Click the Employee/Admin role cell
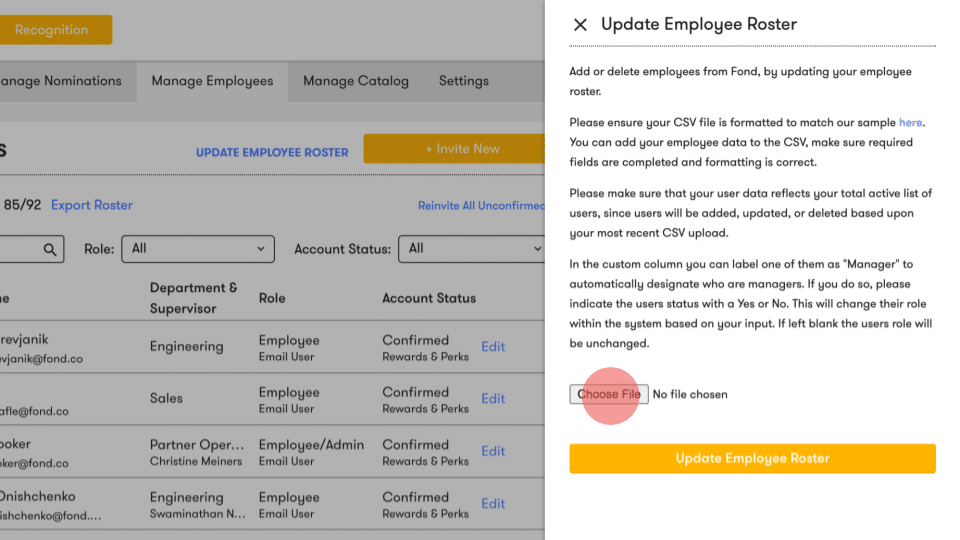This screenshot has height=540, width=960. 311,444
